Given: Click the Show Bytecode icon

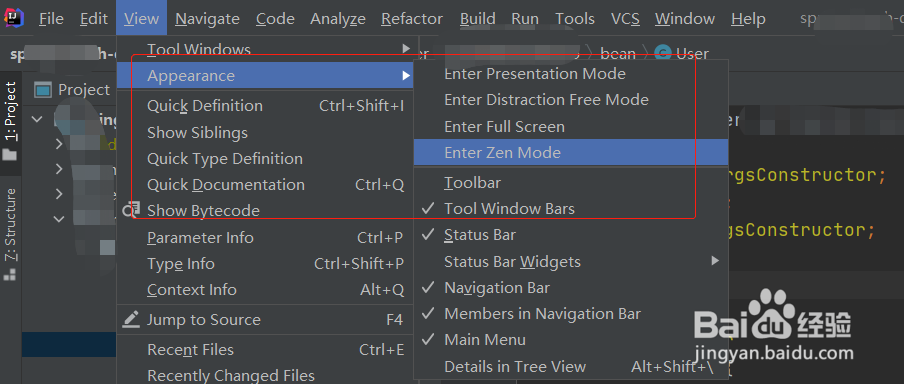Looking at the screenshot, I should click(x=132, y=210).
